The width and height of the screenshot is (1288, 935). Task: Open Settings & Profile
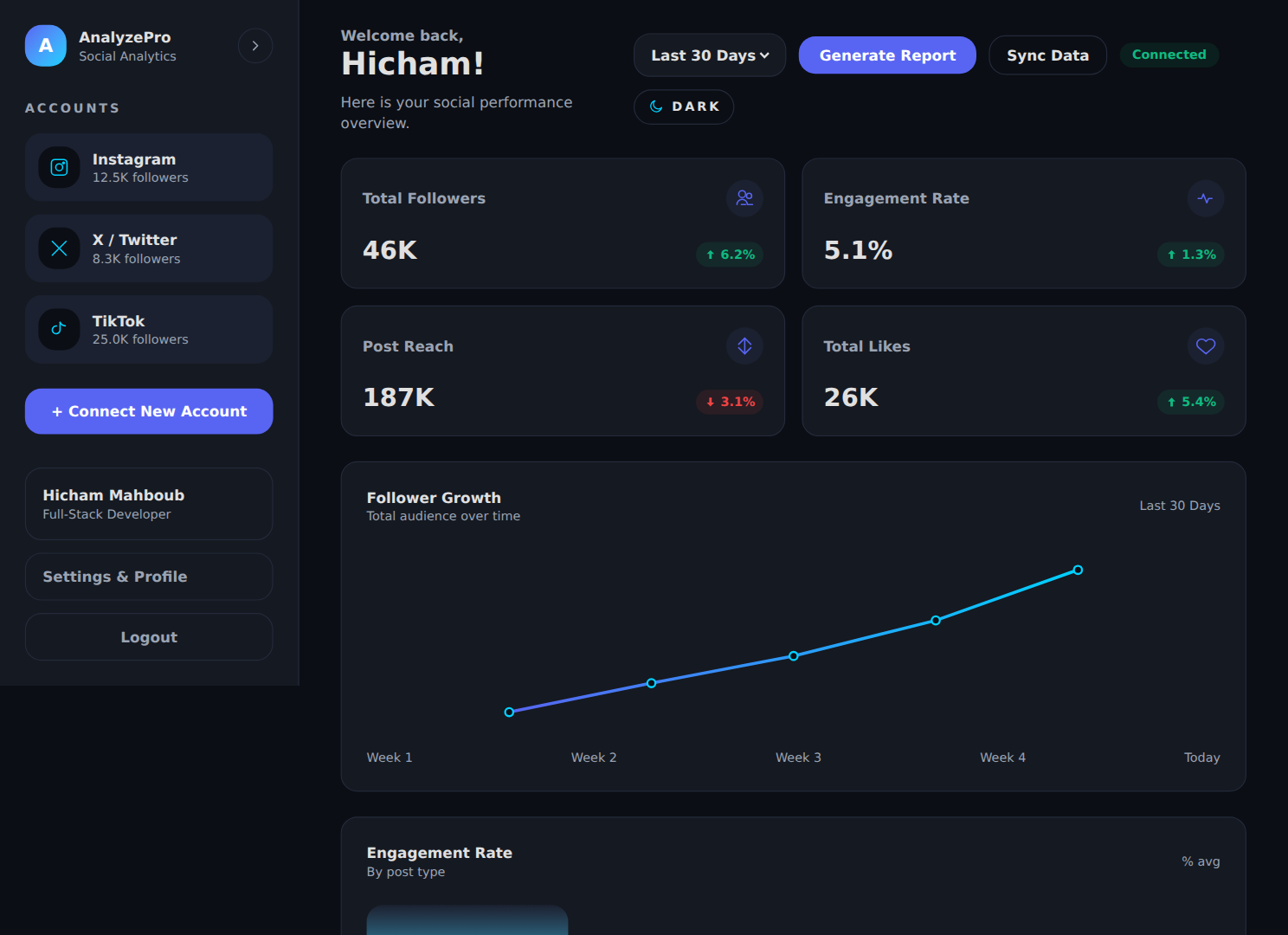click(149, 577)
